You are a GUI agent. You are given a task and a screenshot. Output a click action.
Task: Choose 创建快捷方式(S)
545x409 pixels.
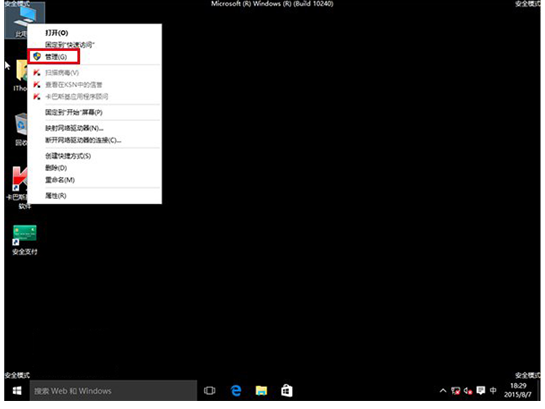(x=94, y=156)
